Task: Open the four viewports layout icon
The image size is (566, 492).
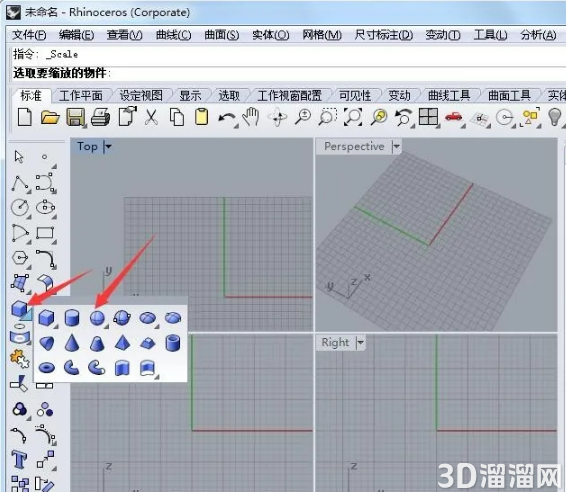Action: 428,117
